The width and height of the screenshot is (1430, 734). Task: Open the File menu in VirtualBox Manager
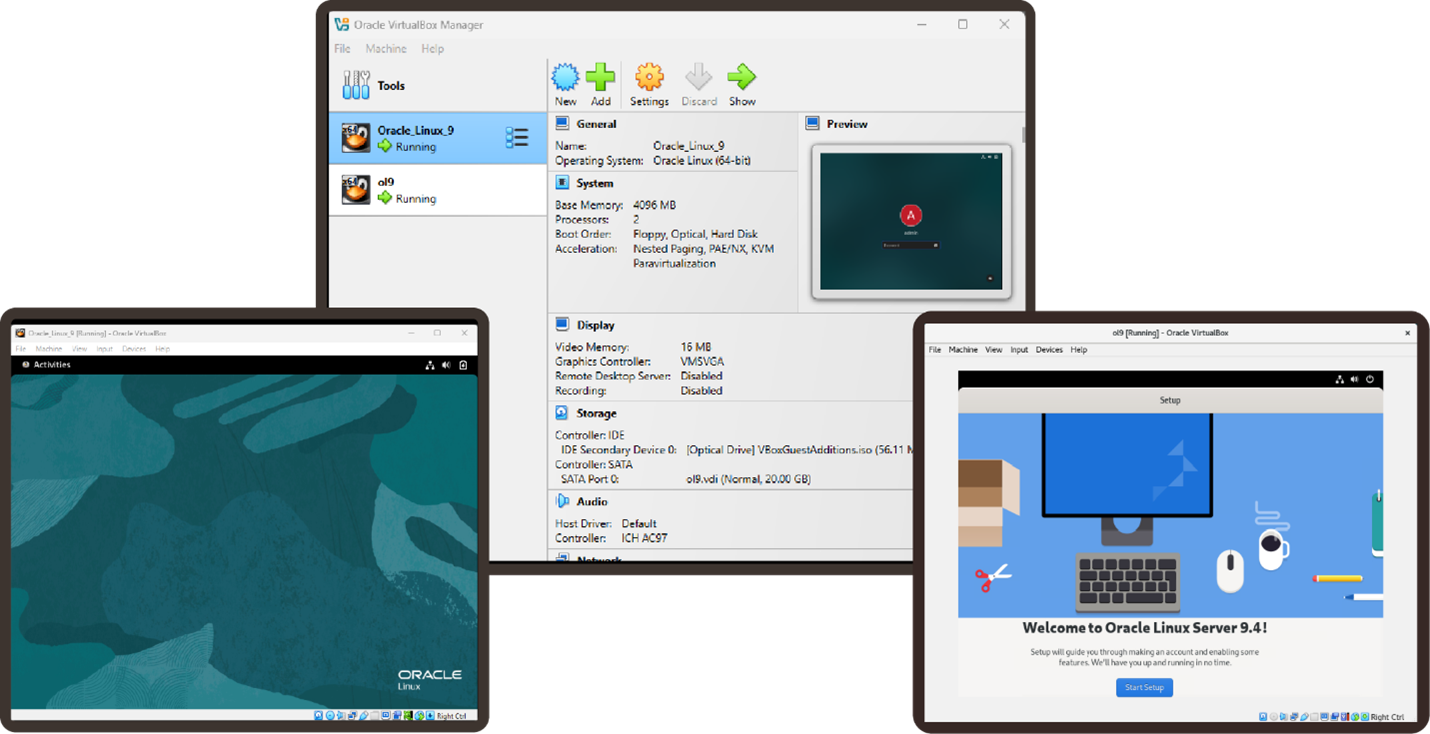(x=342, y=49)
